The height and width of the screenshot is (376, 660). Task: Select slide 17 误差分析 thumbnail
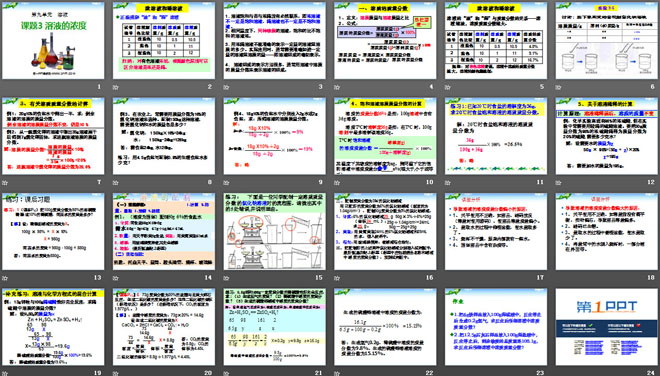coord(496,232)
